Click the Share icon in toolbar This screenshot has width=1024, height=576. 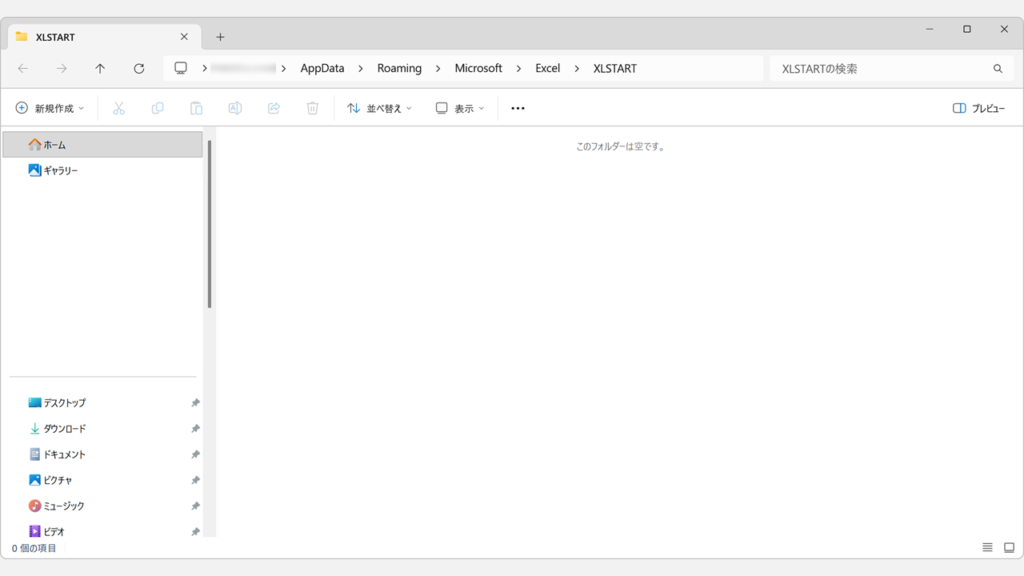click(x=273, y=108)
